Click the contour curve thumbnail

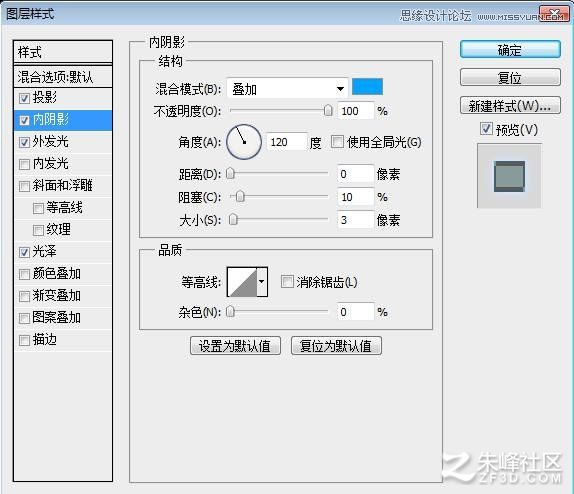tap(242, 282)
